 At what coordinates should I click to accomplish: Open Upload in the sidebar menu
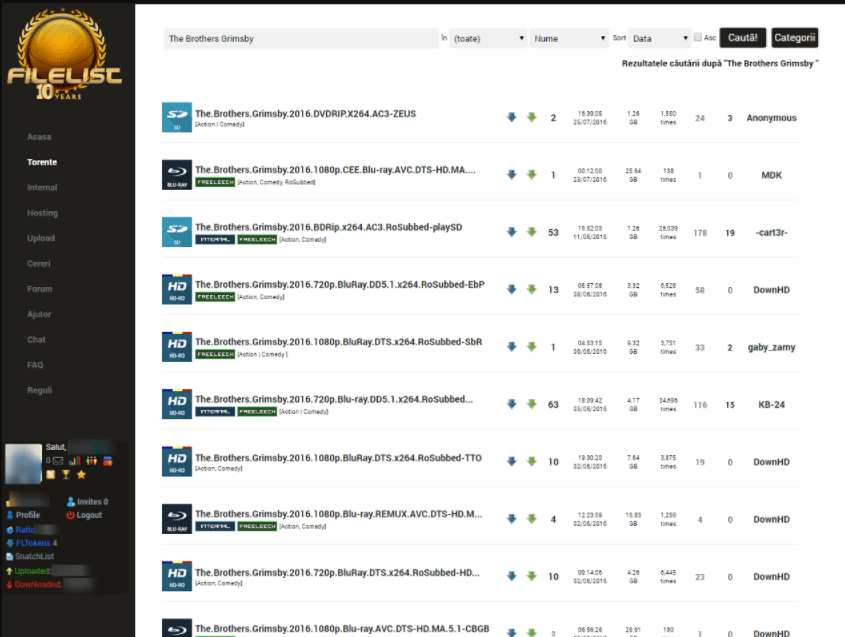tap(41, 238)
